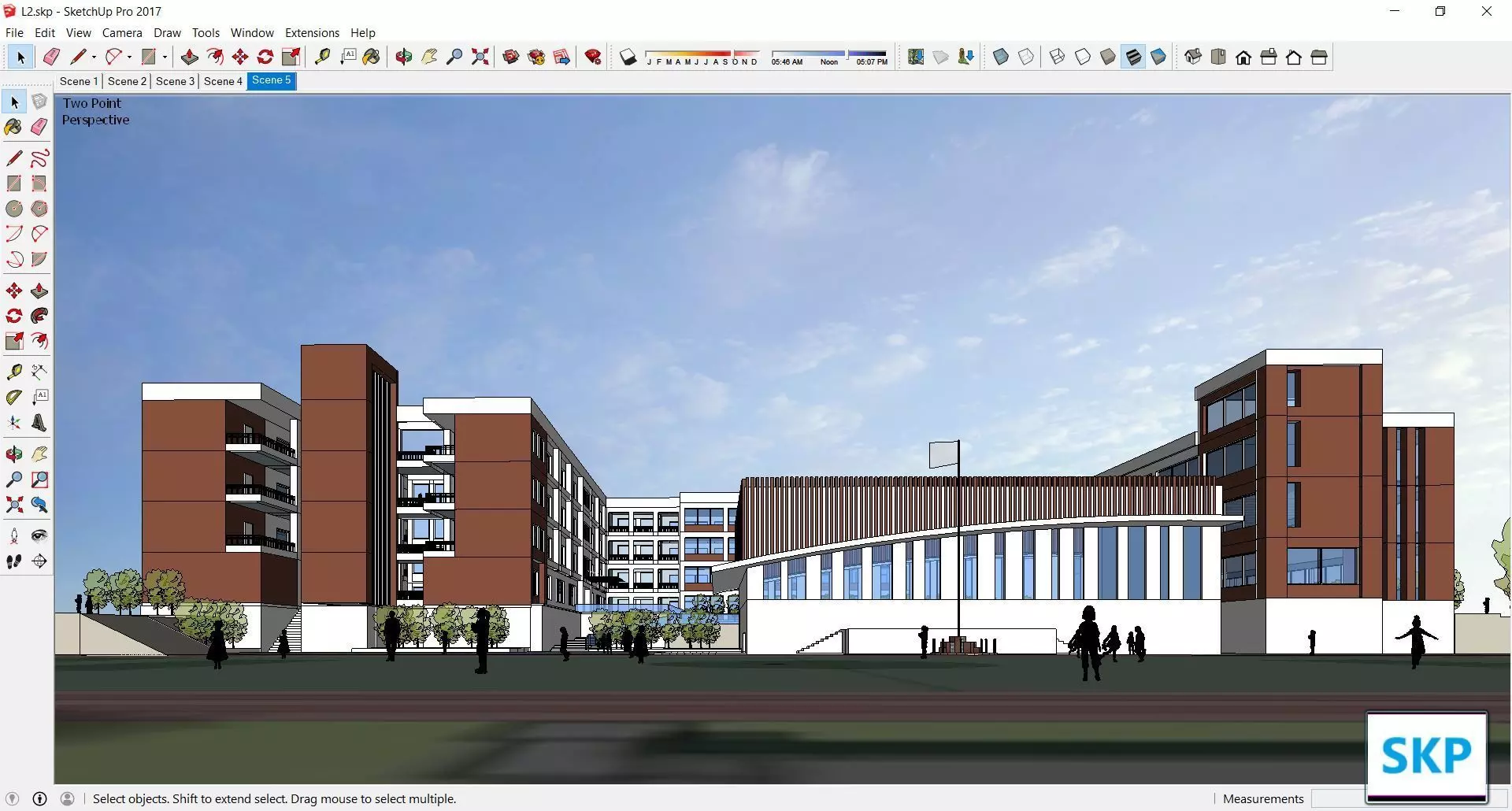Screen dimensions: 1512x811
Task: Click the sign-in person status icon
Action: 68,798
